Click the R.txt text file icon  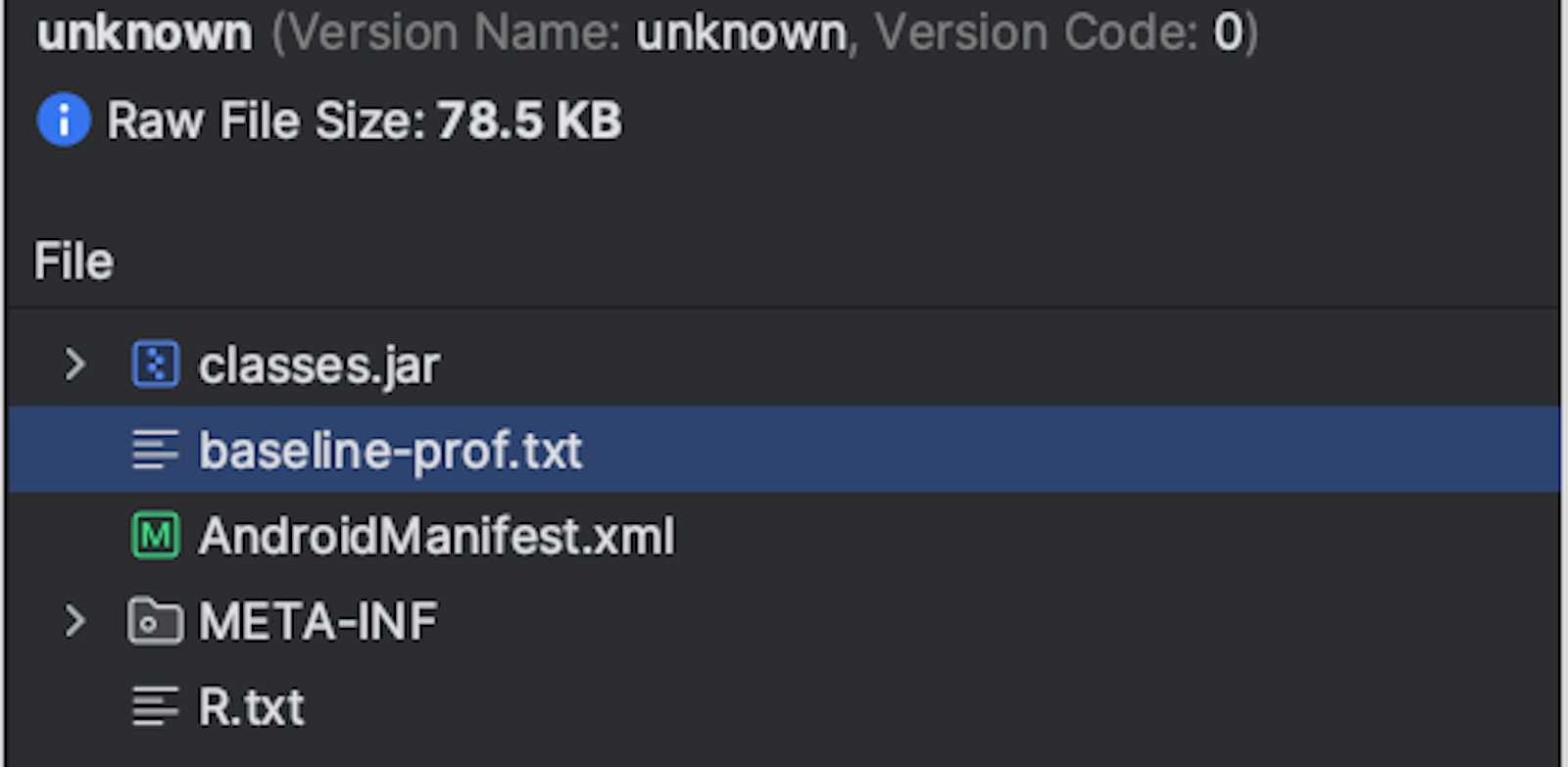point(156,706)
